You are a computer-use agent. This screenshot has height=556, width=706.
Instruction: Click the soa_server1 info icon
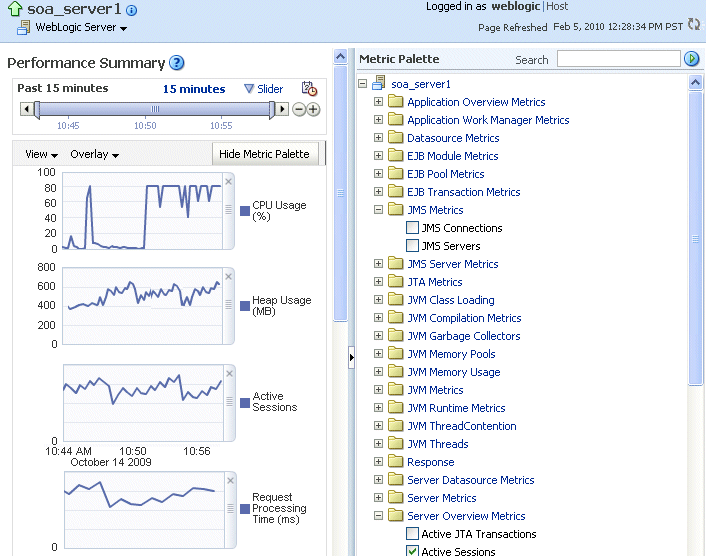coord(131,10)
